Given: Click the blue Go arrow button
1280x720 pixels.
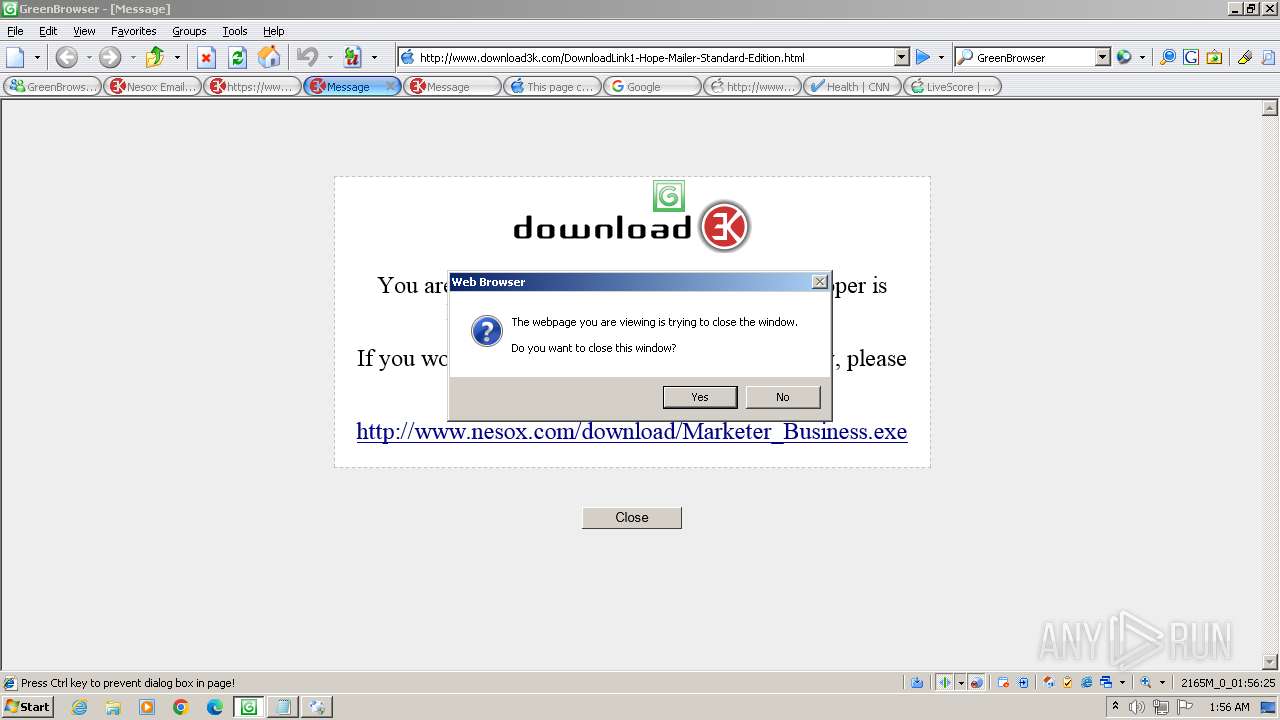Looking at the screenshot, I should (x=923, y=57).
